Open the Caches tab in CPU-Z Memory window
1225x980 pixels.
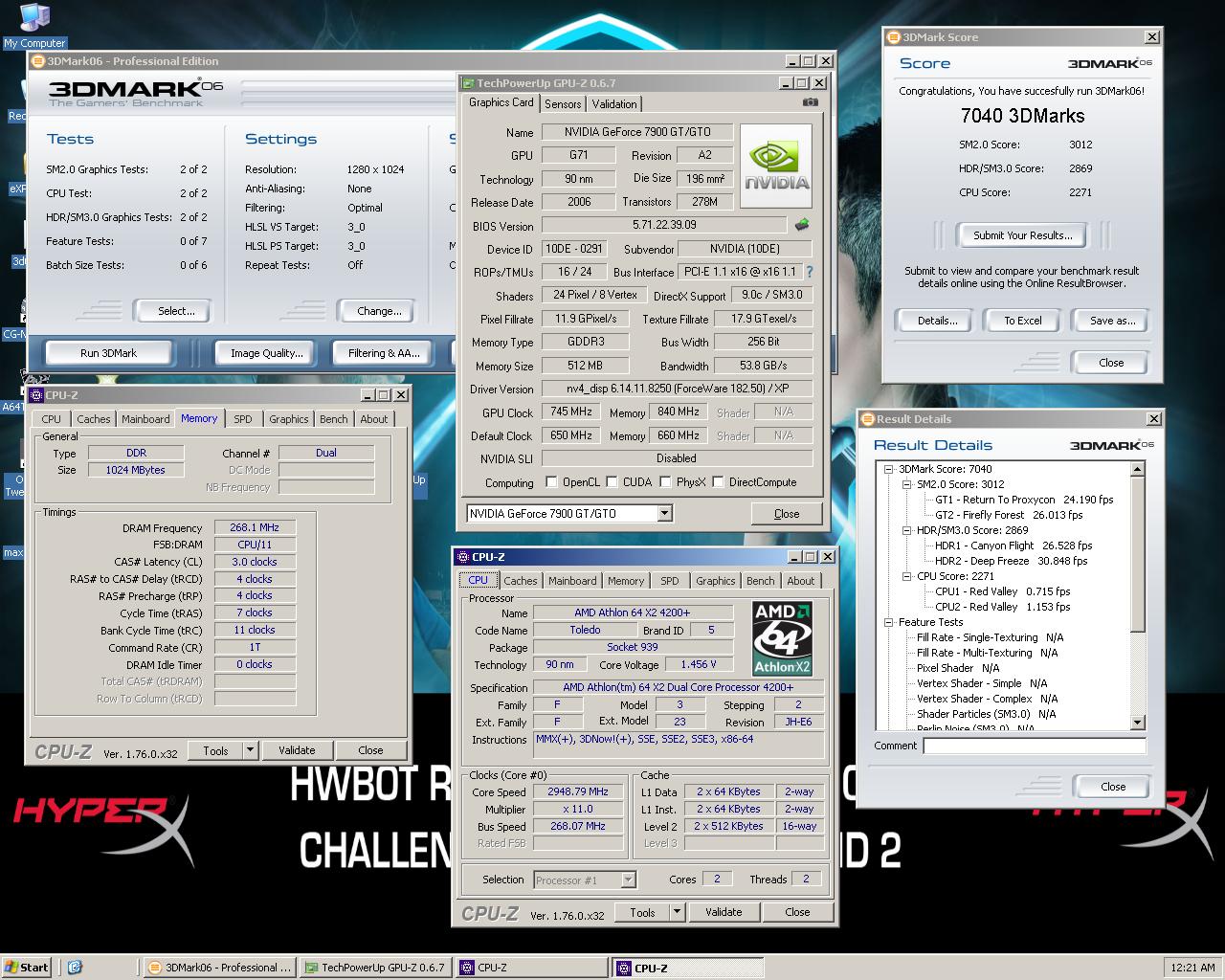[94, 419]
